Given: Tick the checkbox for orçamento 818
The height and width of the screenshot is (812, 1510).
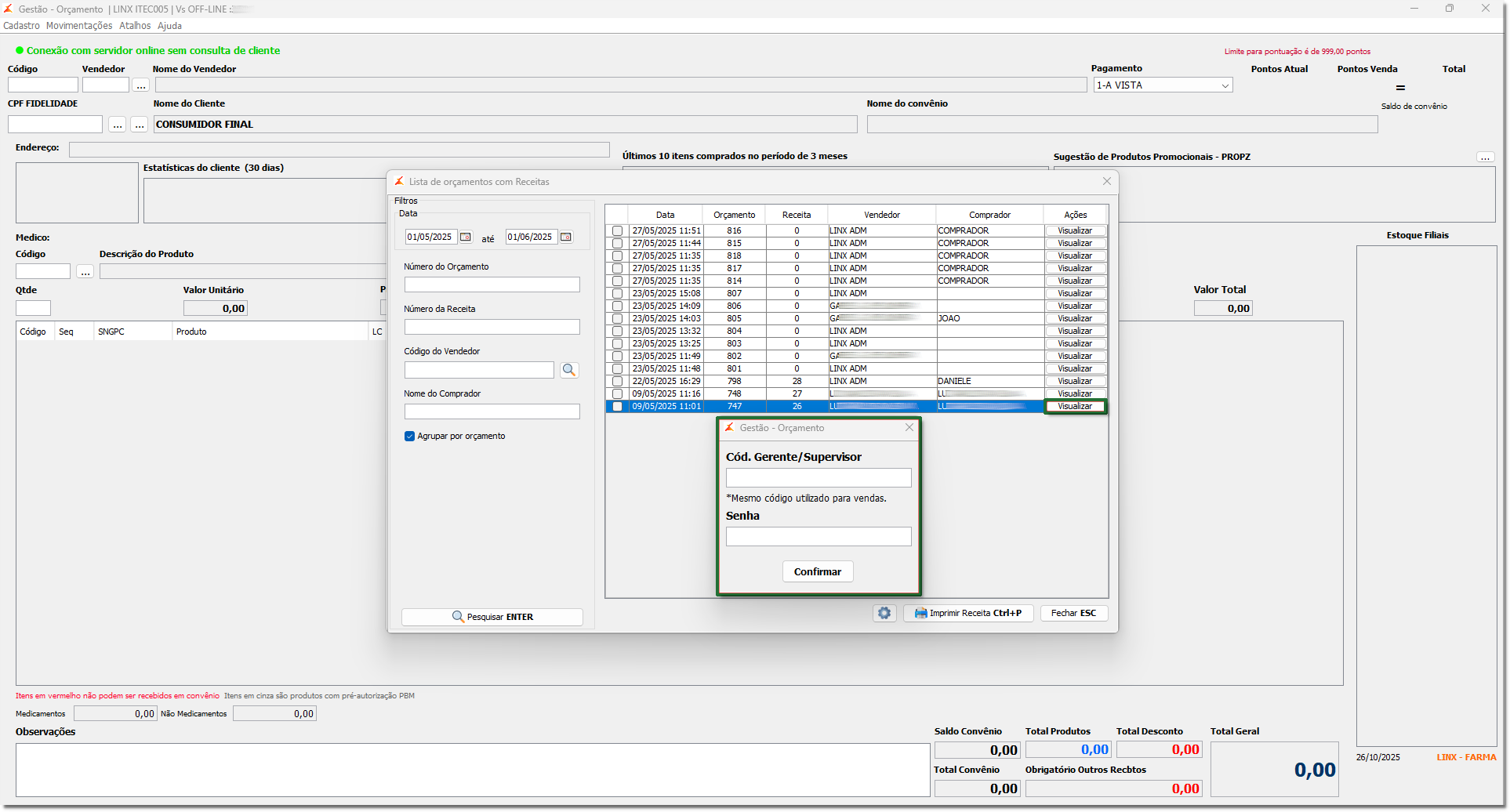Looking at the screenshot, I should 618,256.
